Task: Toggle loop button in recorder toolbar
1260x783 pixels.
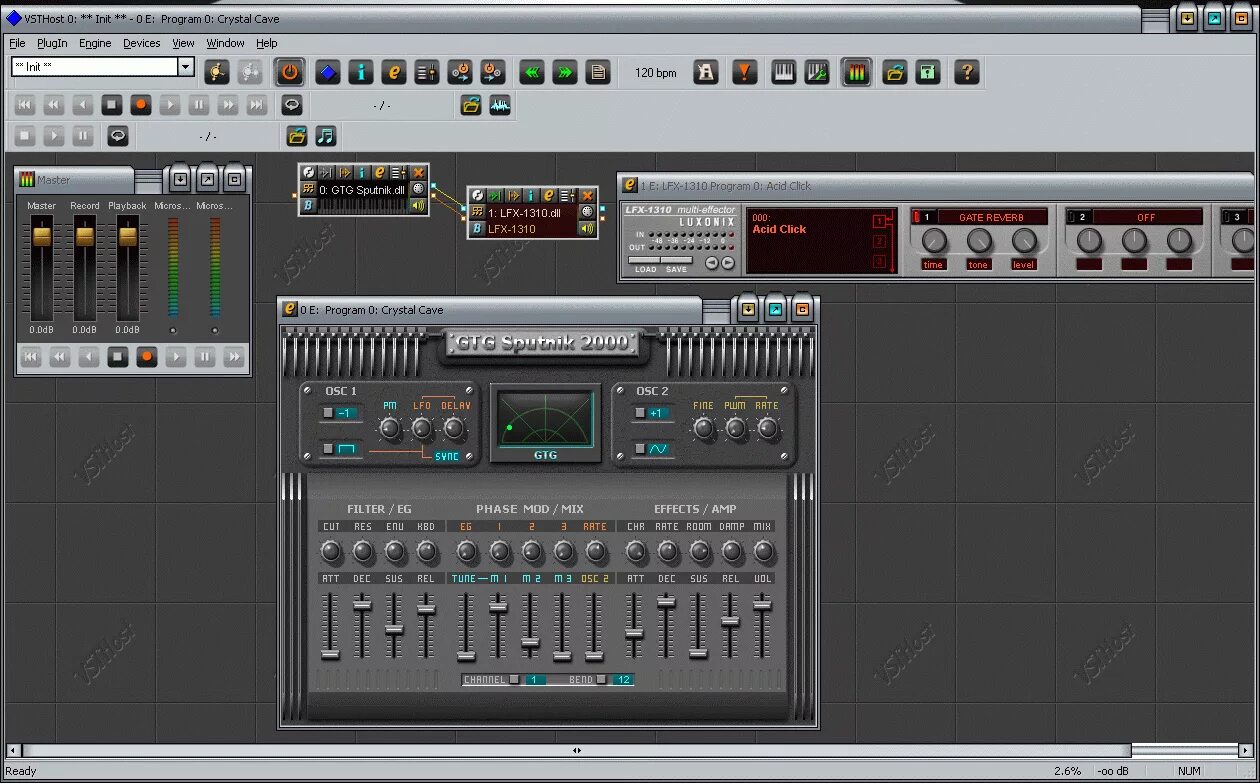Action: [x=292, y=105]
